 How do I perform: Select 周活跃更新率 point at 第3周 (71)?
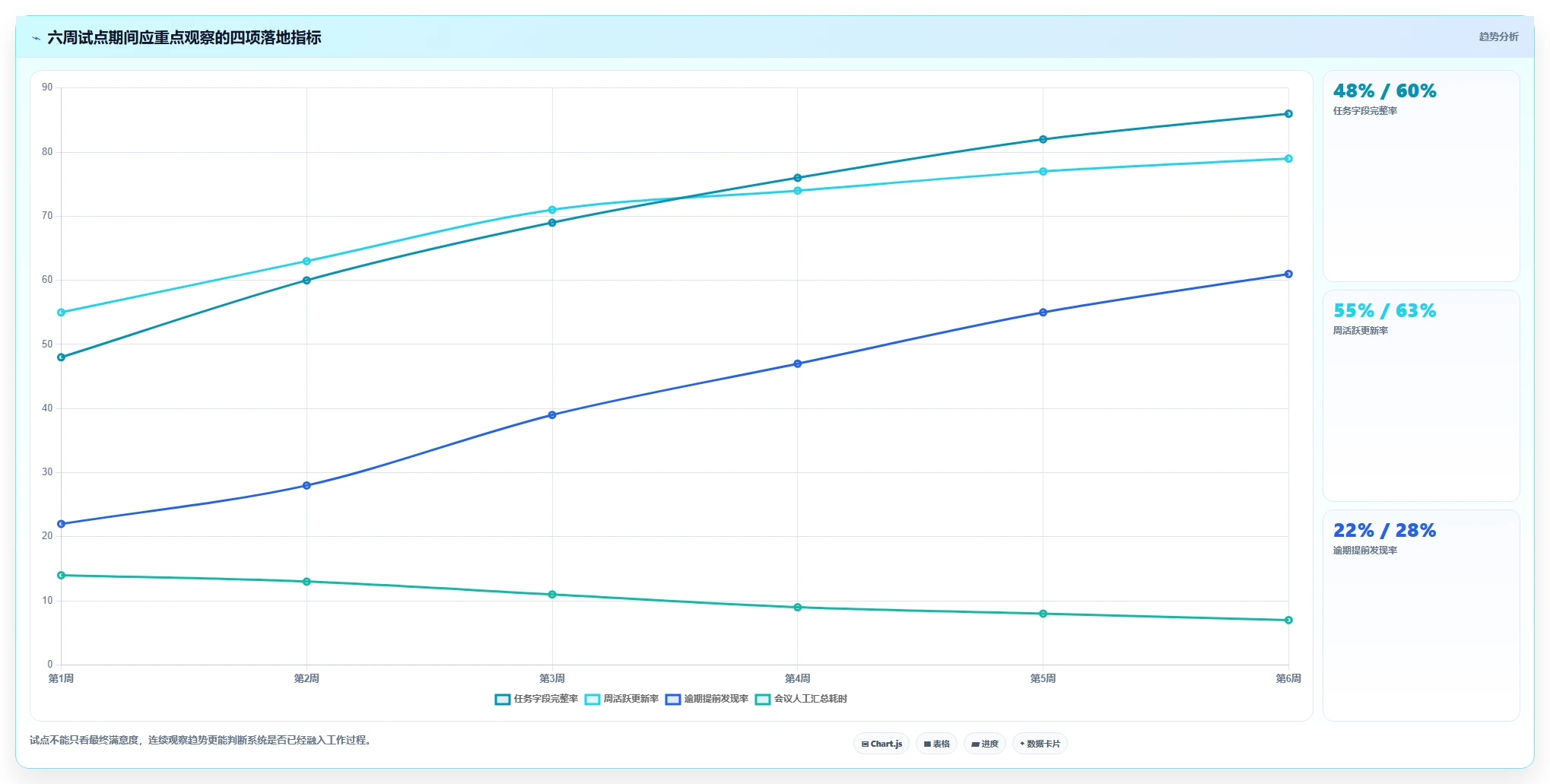click(552, 210)
